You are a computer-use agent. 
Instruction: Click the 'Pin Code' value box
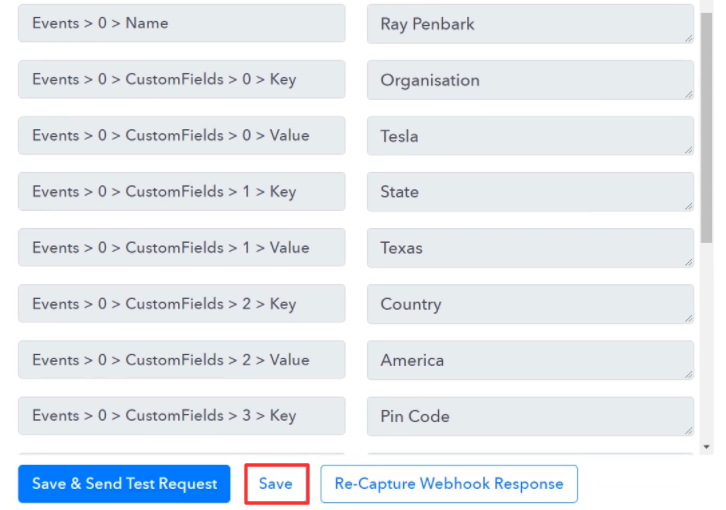530,416
